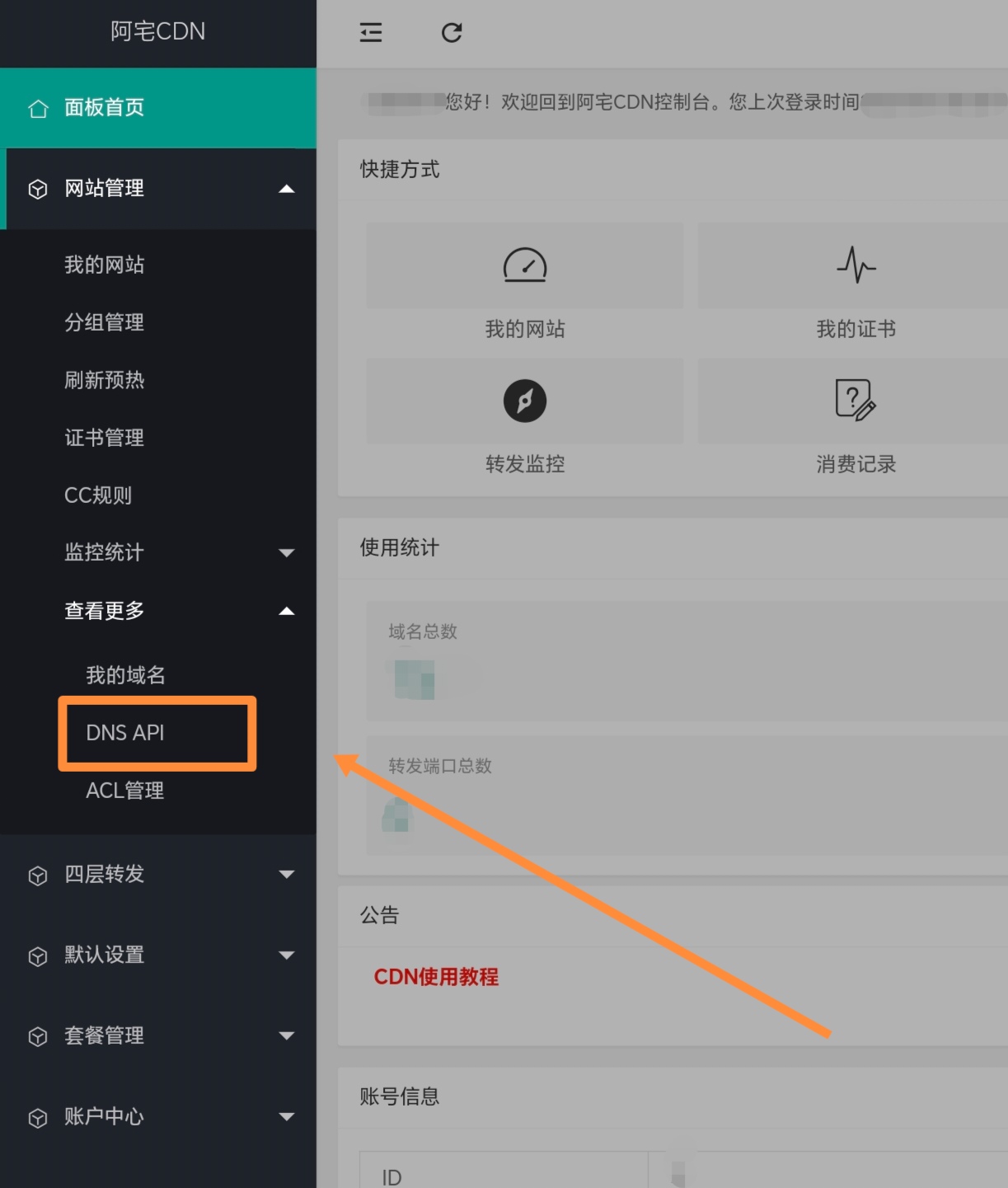The height and width of the screenshot is (1188, 1008).
Task: Open 转发监控 shortcut compass icon
Action: pyautogui.click(x=525, y=401)
